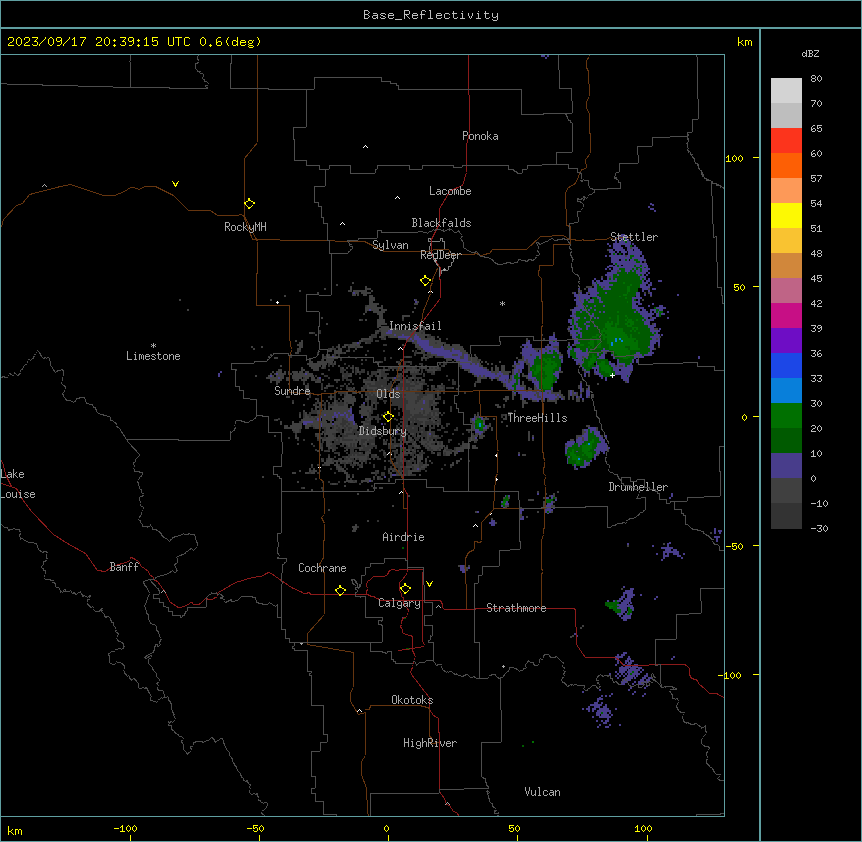This screenshot has height=842, width=862.
Task: Click the large green storm cell south of Stettler
Action: 618,319
